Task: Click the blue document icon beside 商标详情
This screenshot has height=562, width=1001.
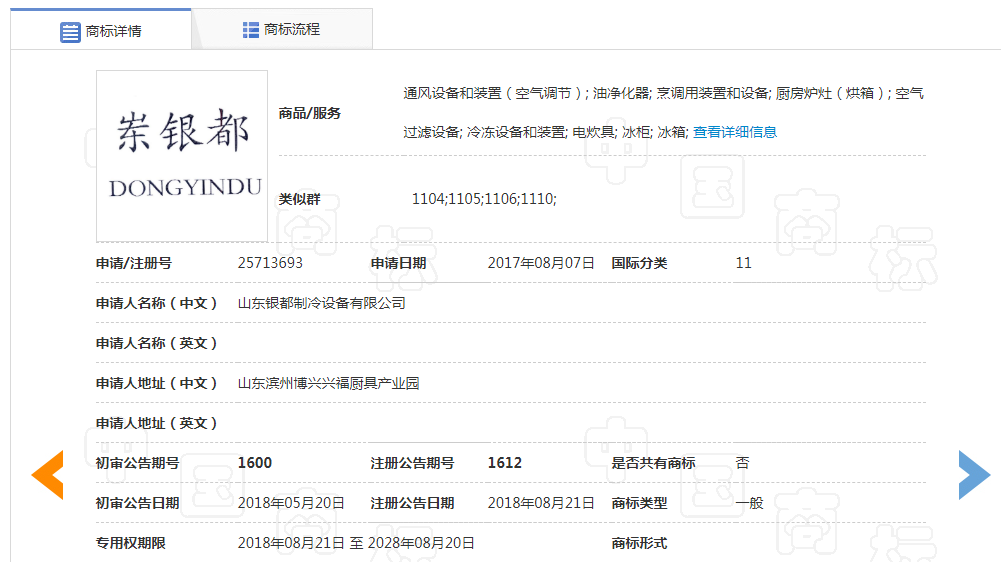Action: [70, 32]
